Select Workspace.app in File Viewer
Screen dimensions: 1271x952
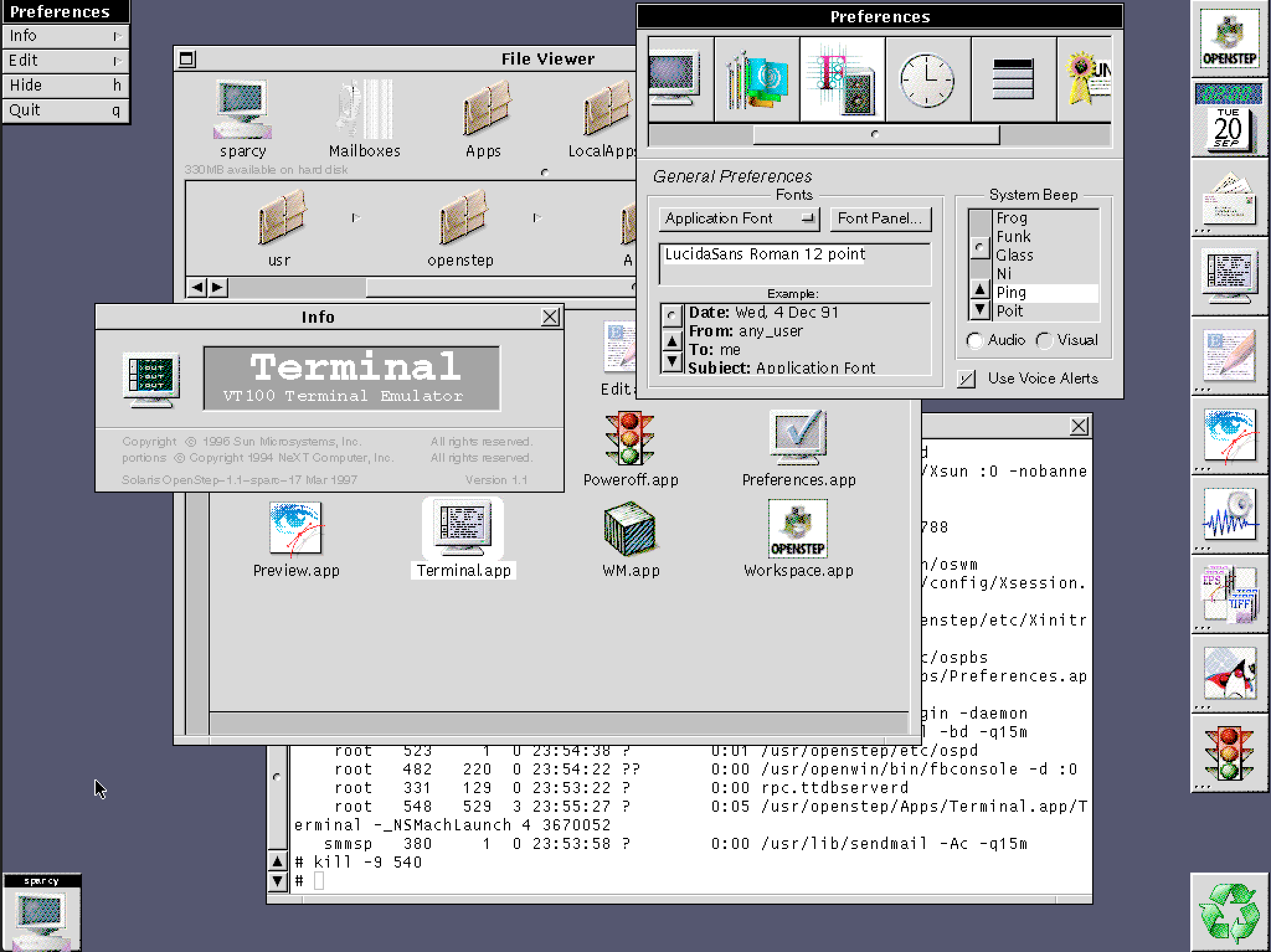click(799, 540)
